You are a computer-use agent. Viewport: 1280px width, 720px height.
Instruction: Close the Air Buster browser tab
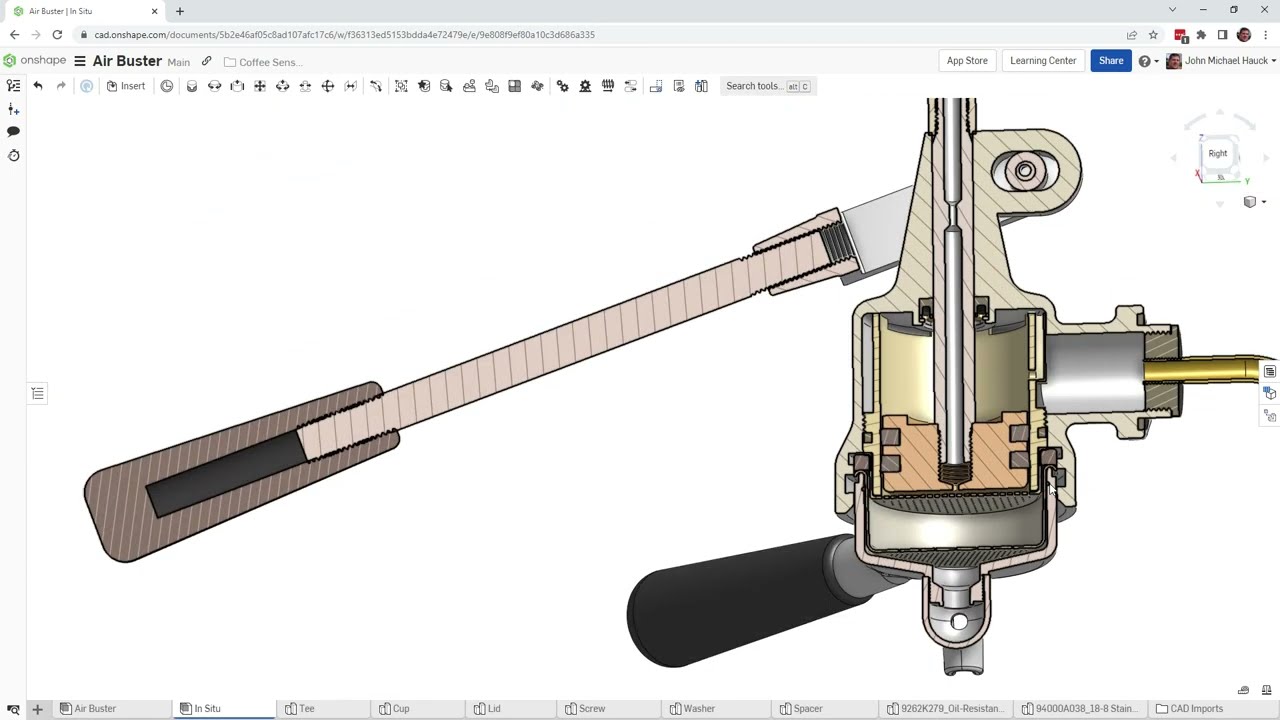coord(154,11)
